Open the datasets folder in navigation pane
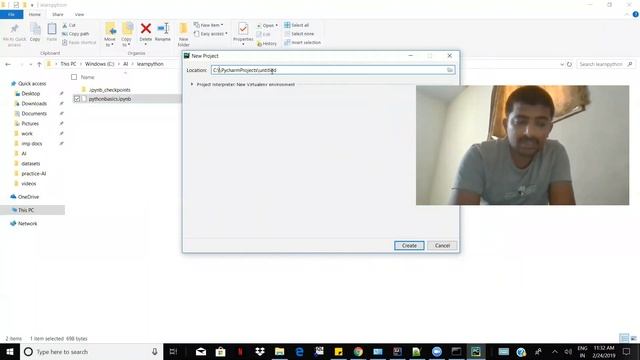 tap(31, 164)
